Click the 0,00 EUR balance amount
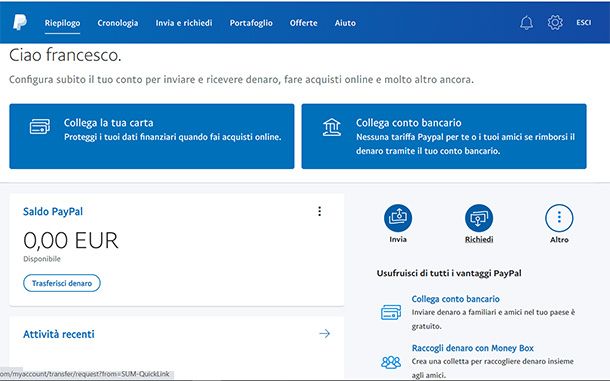This screenshot has width=610, height=381. (x=71, y=240)
